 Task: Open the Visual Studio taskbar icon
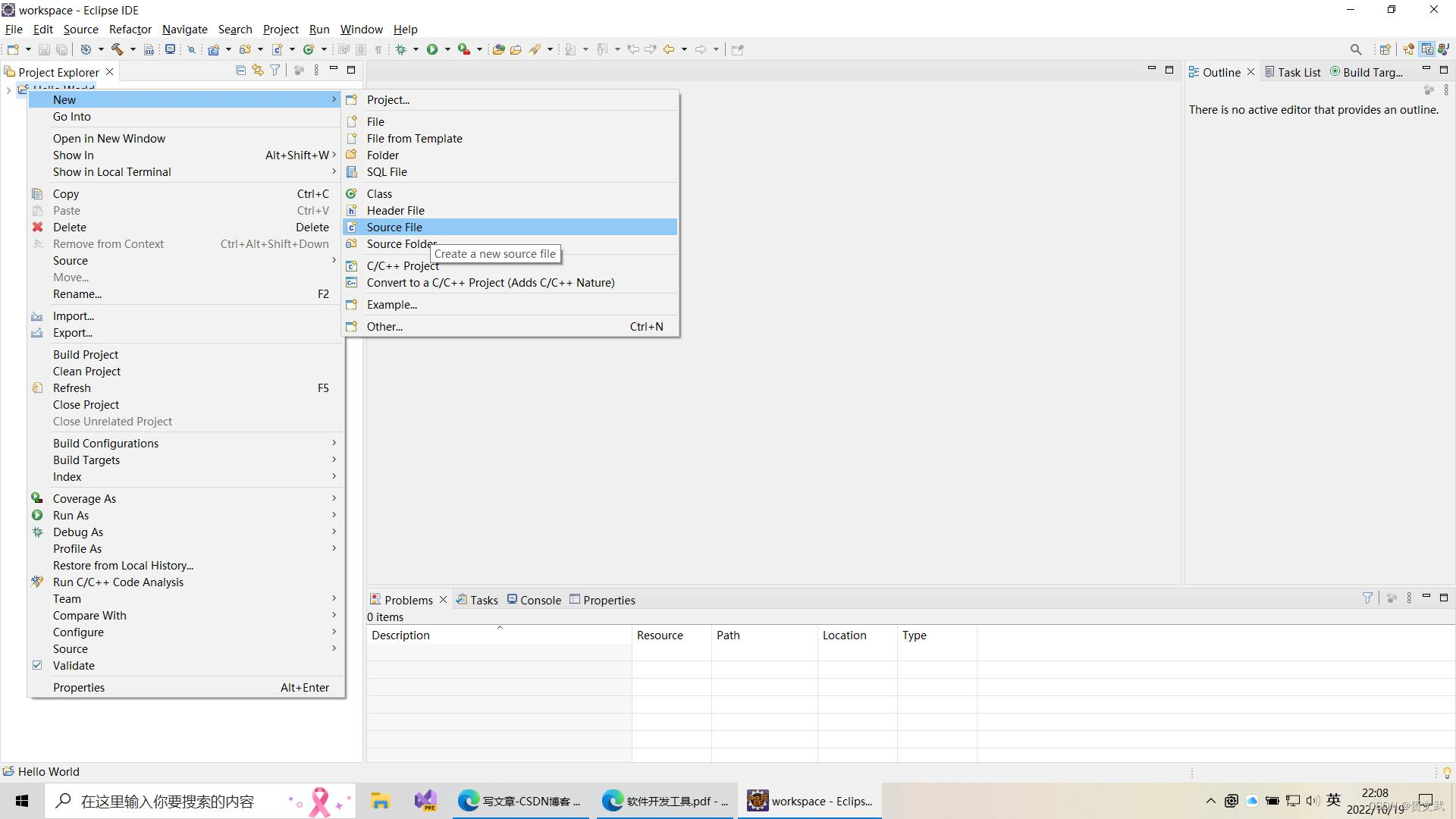425,801
